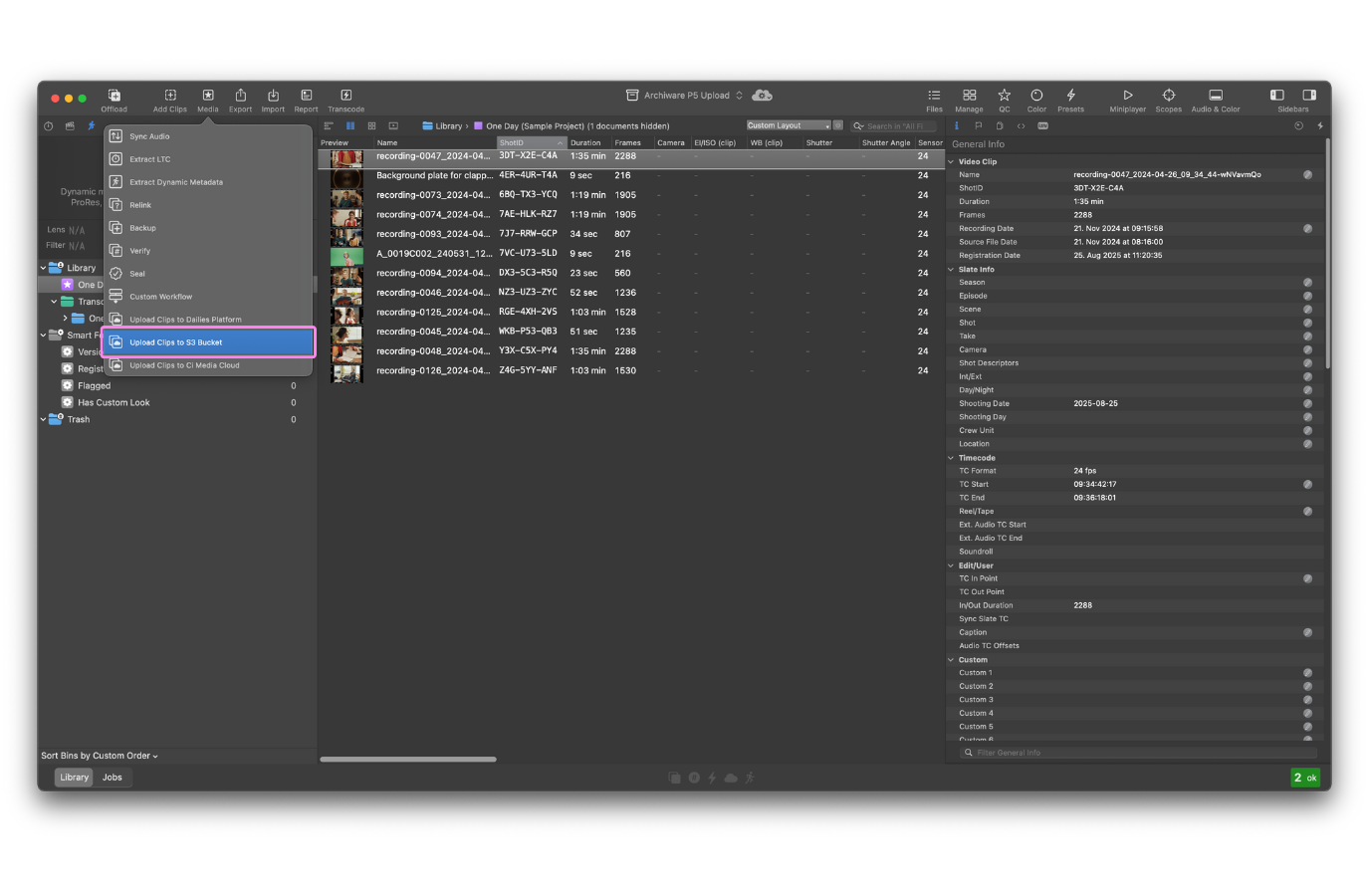Open Sort Bins by Custom Order dropdown
Image resolution: width=1369 pixels, height=896 pixels.
100,756
